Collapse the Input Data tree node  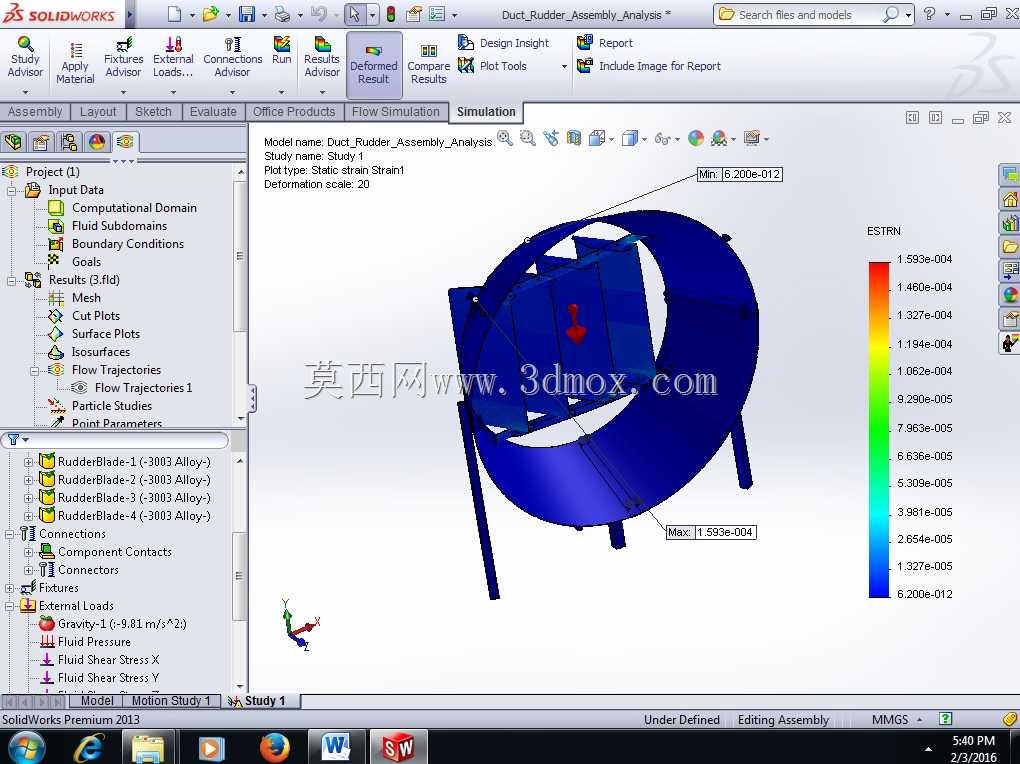click(11, 191)
